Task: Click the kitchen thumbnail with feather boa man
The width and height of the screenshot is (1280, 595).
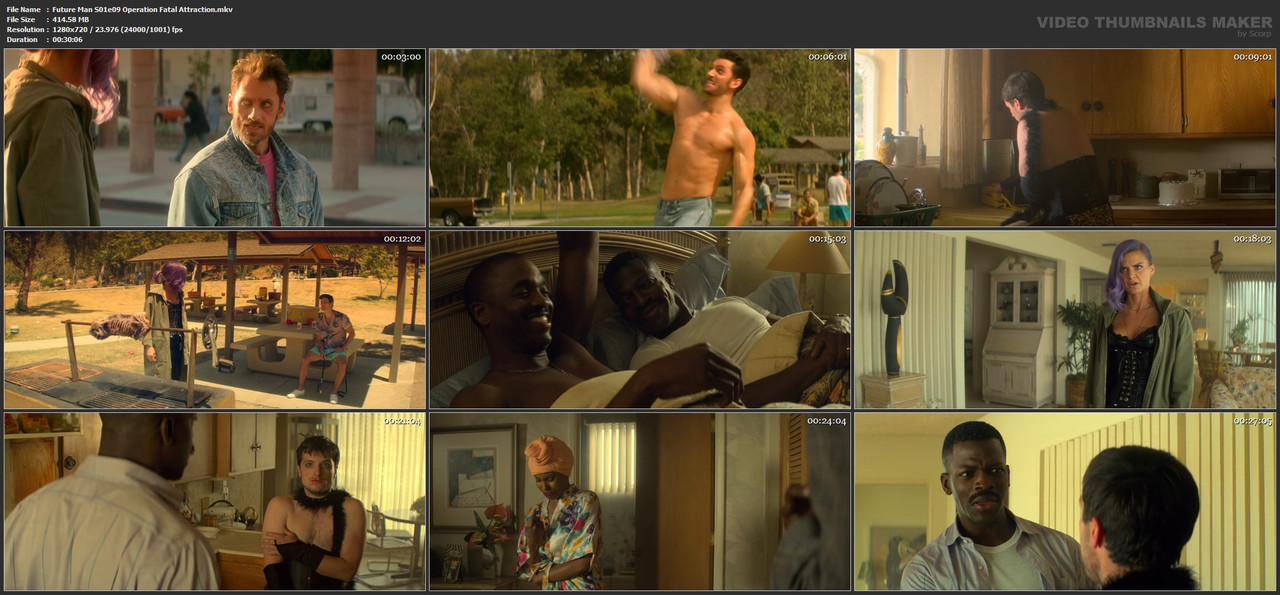Action: click(x=214, y=501)
